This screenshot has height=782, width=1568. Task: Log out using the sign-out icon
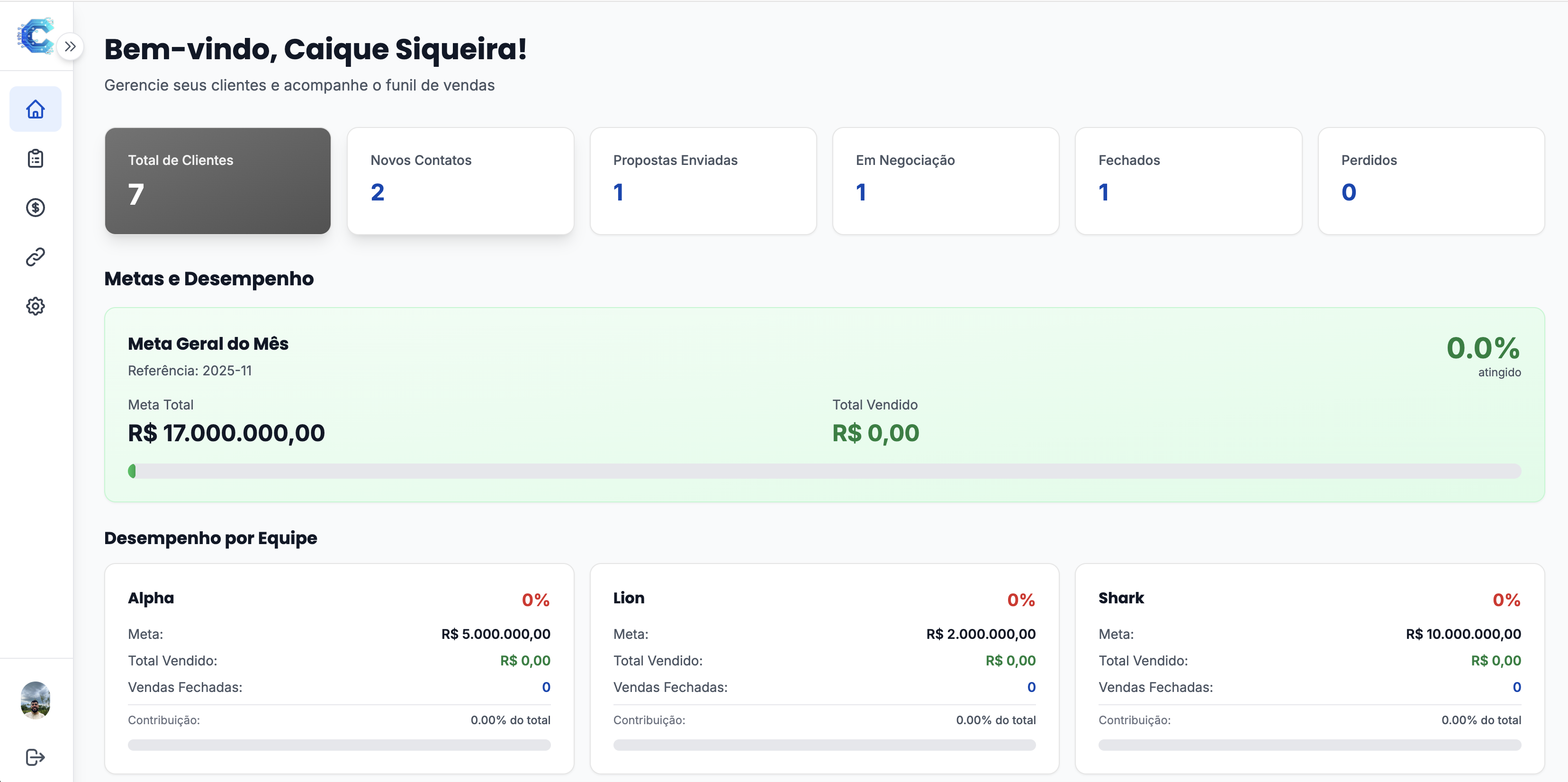click(36, 757)
